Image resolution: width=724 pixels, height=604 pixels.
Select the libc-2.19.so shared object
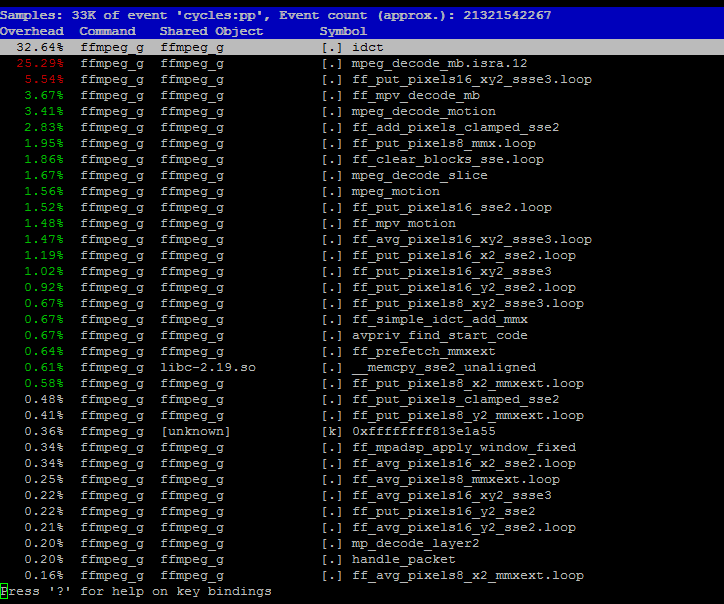coord(208,367)
